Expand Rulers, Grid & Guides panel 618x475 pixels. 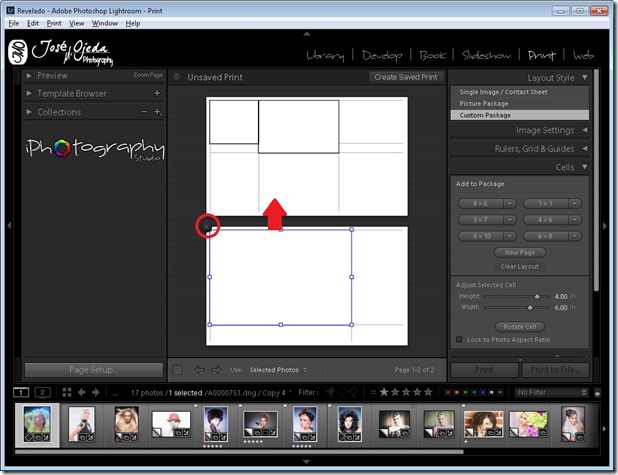pos(584,148)
